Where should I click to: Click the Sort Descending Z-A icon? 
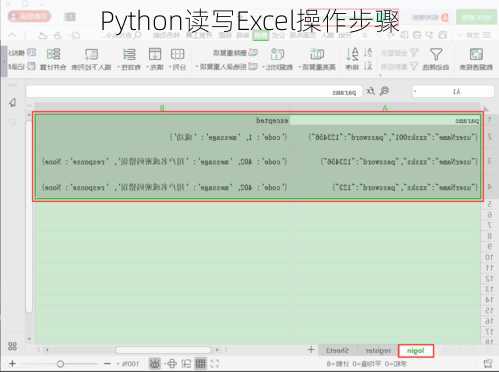click(368, 66)
